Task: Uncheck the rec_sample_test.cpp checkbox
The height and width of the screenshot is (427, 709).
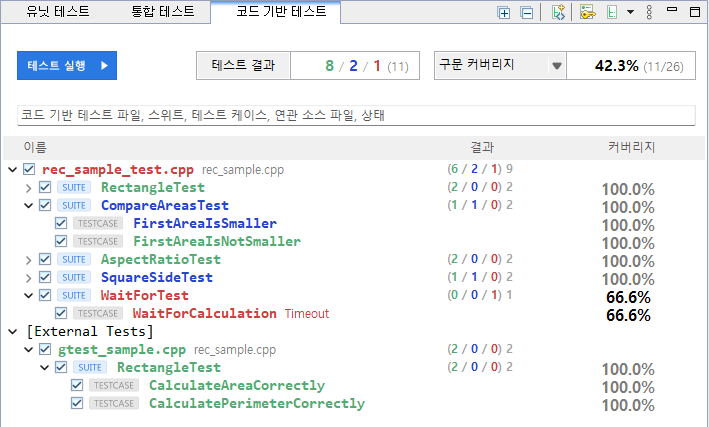Action: 29,169
